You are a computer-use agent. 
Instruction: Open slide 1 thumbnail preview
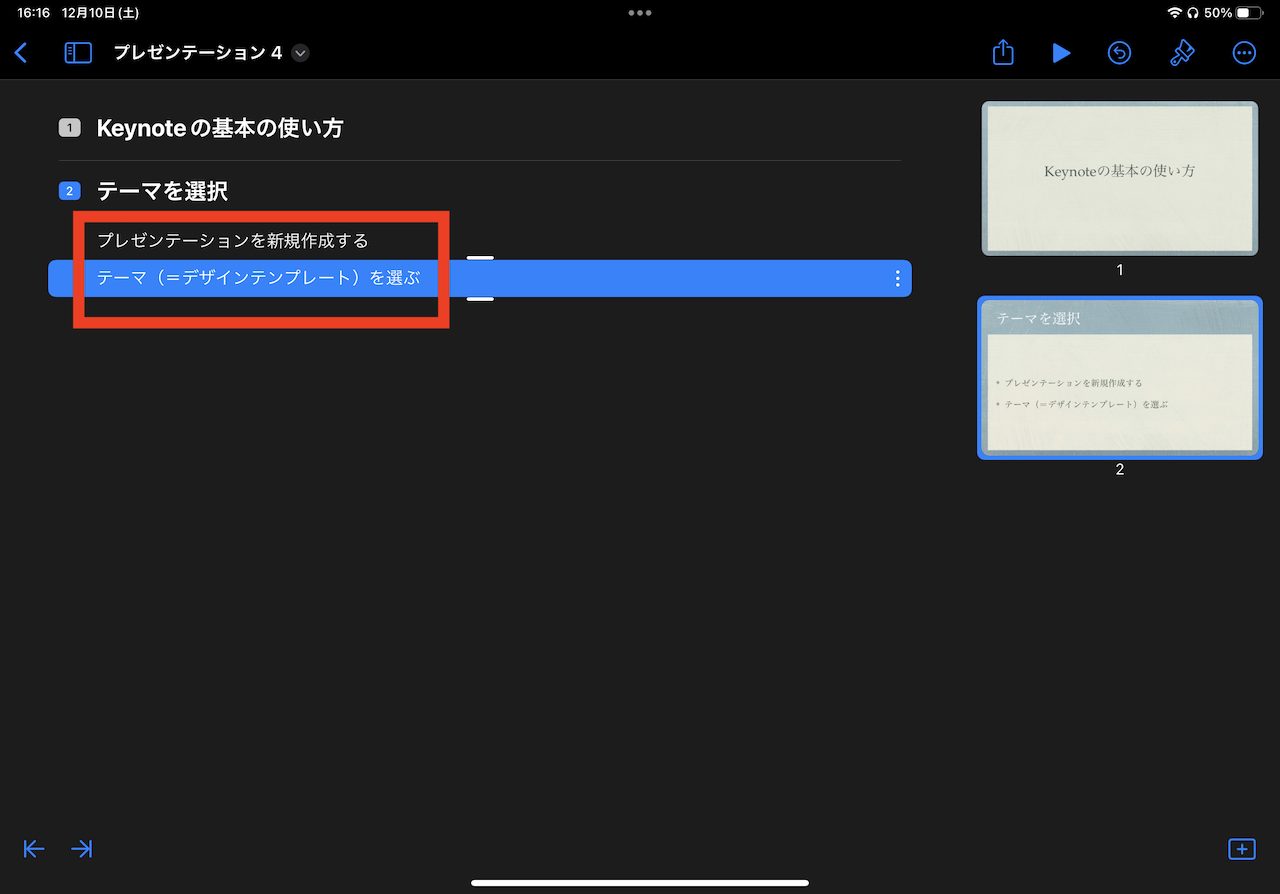point(1119,179)
